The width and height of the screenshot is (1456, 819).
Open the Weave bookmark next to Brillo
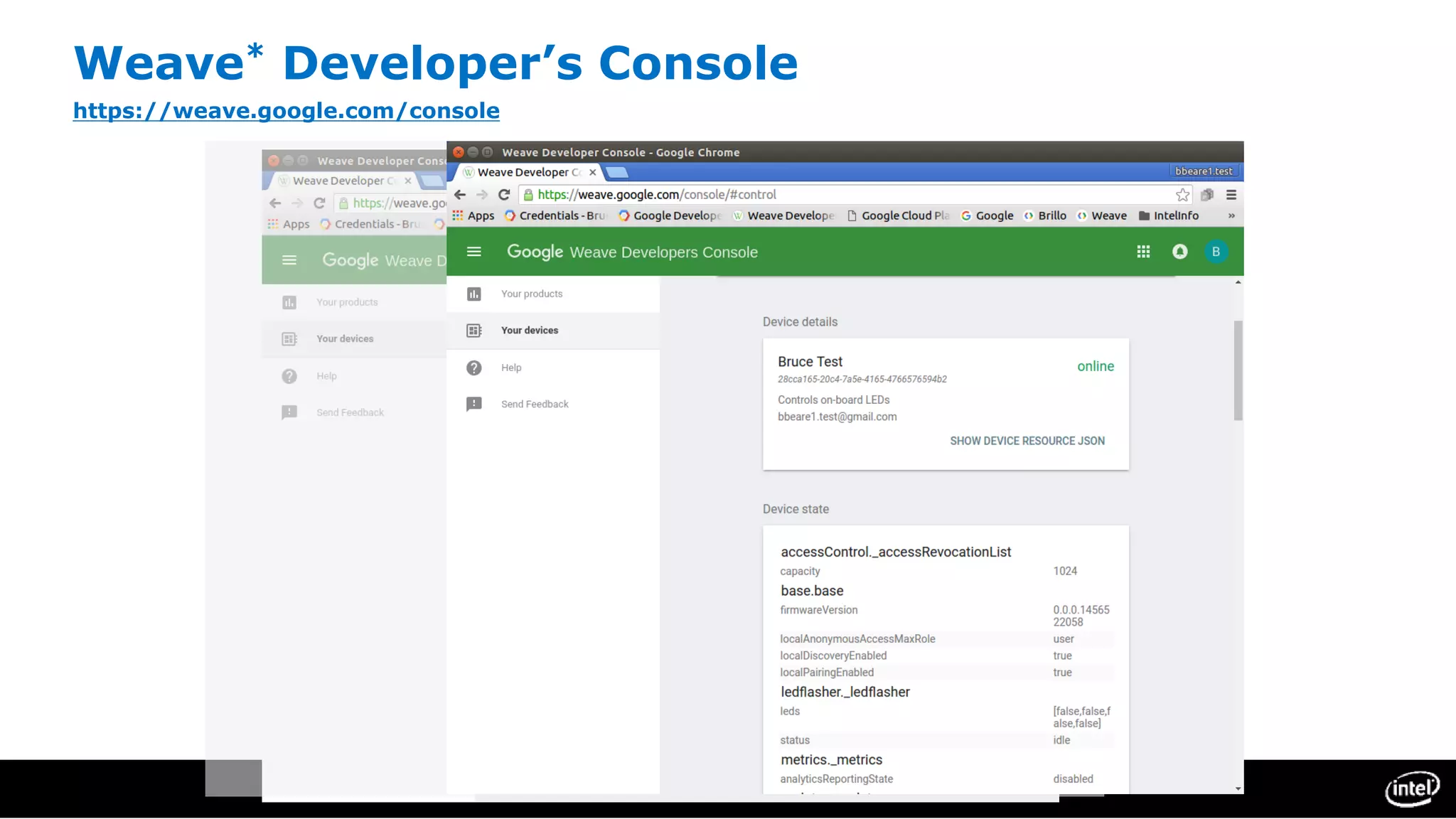pyautogui.click(x=1101, y=215)
